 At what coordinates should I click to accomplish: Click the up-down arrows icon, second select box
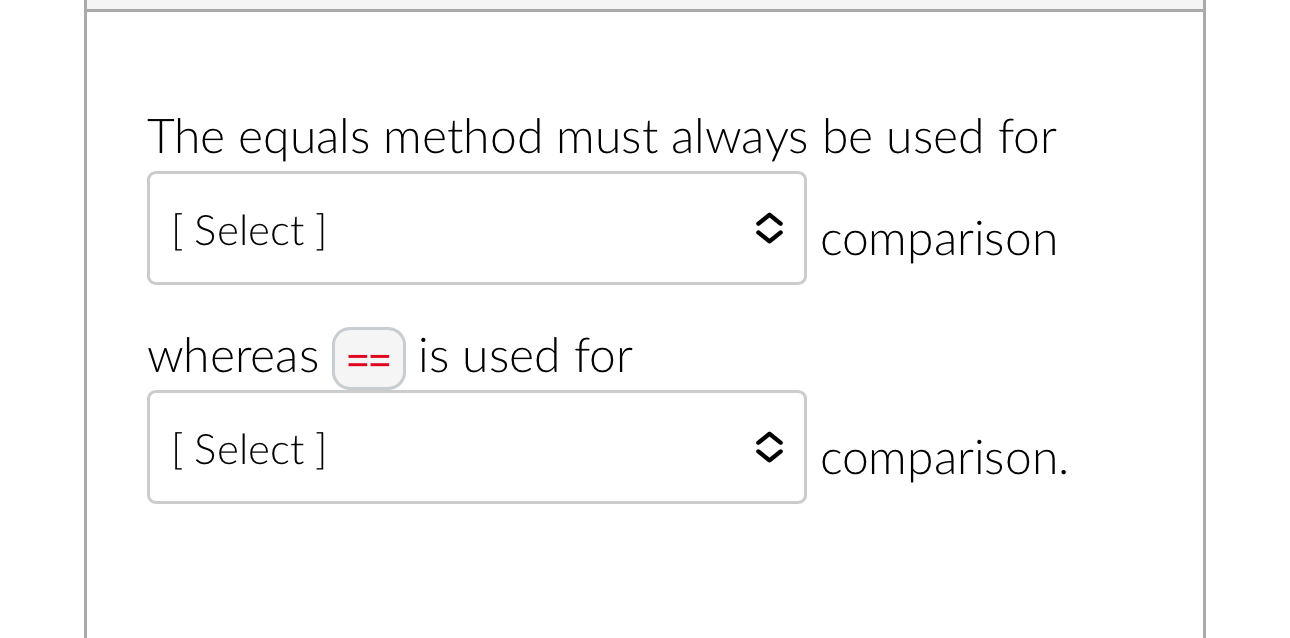(x=769, y=447)
